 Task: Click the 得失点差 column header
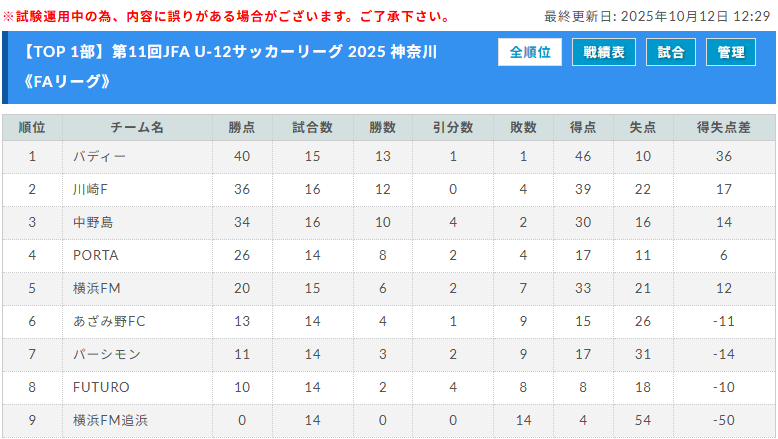click(724, 128)
